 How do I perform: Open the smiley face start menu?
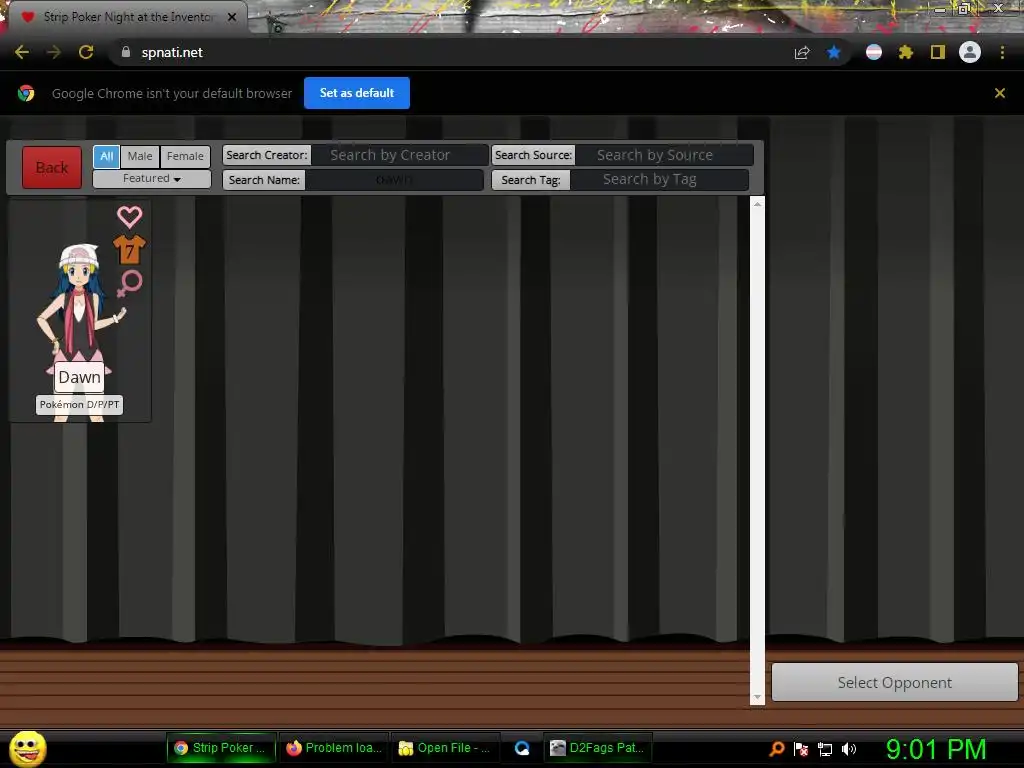coord(27,748)
